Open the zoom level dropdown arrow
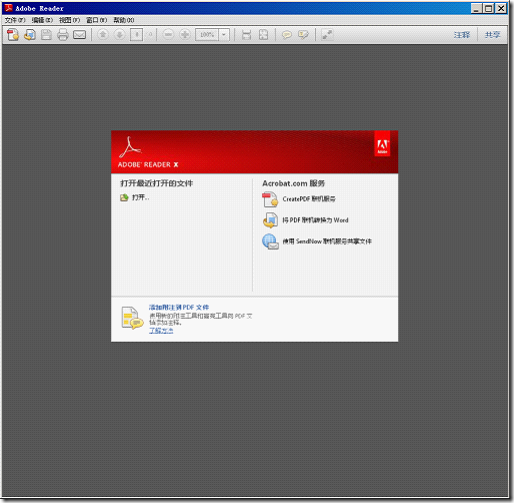This screenshot has width=514, height=503. (224, 35)
